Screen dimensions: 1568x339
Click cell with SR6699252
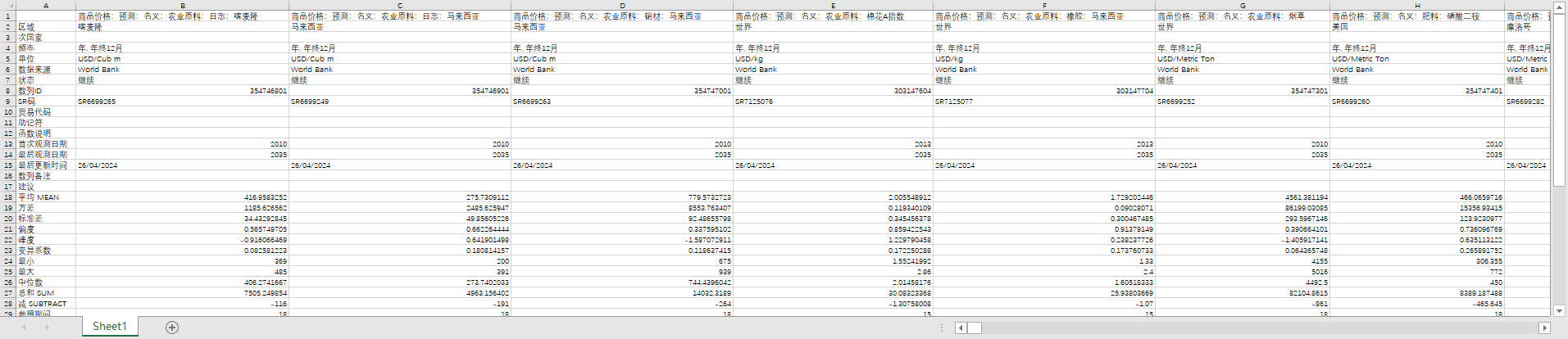1243,102
